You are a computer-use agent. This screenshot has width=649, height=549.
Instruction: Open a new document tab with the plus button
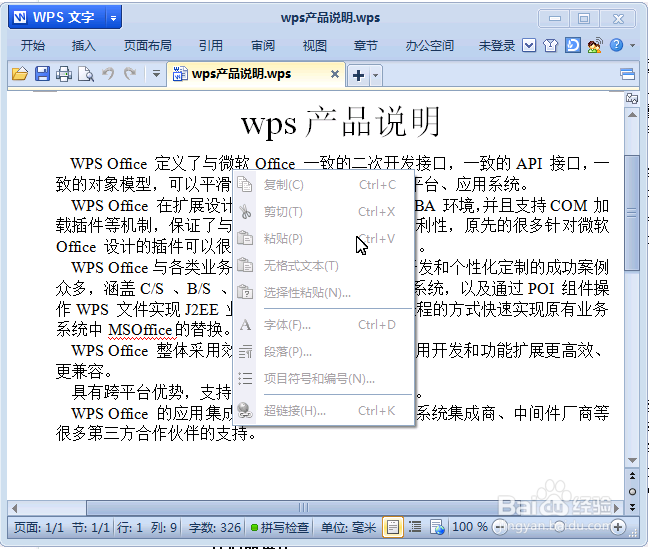click(x=358, y=75)
